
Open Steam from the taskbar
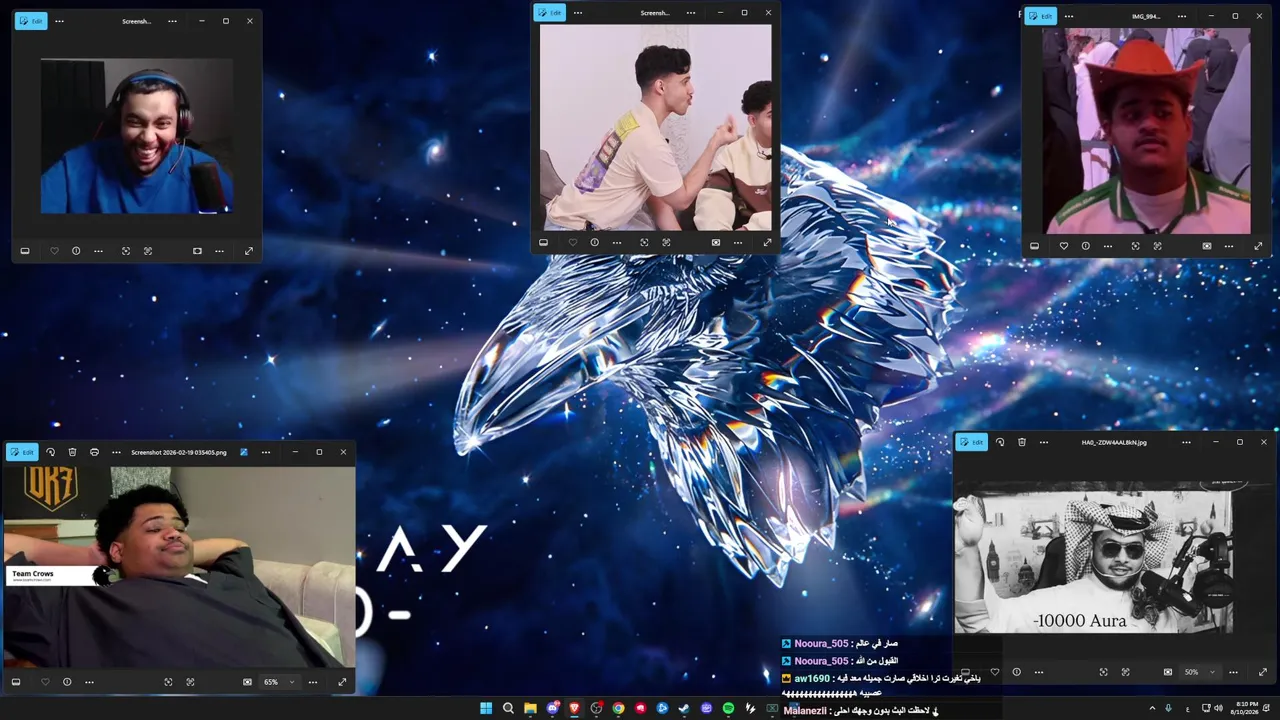(684, 709)
